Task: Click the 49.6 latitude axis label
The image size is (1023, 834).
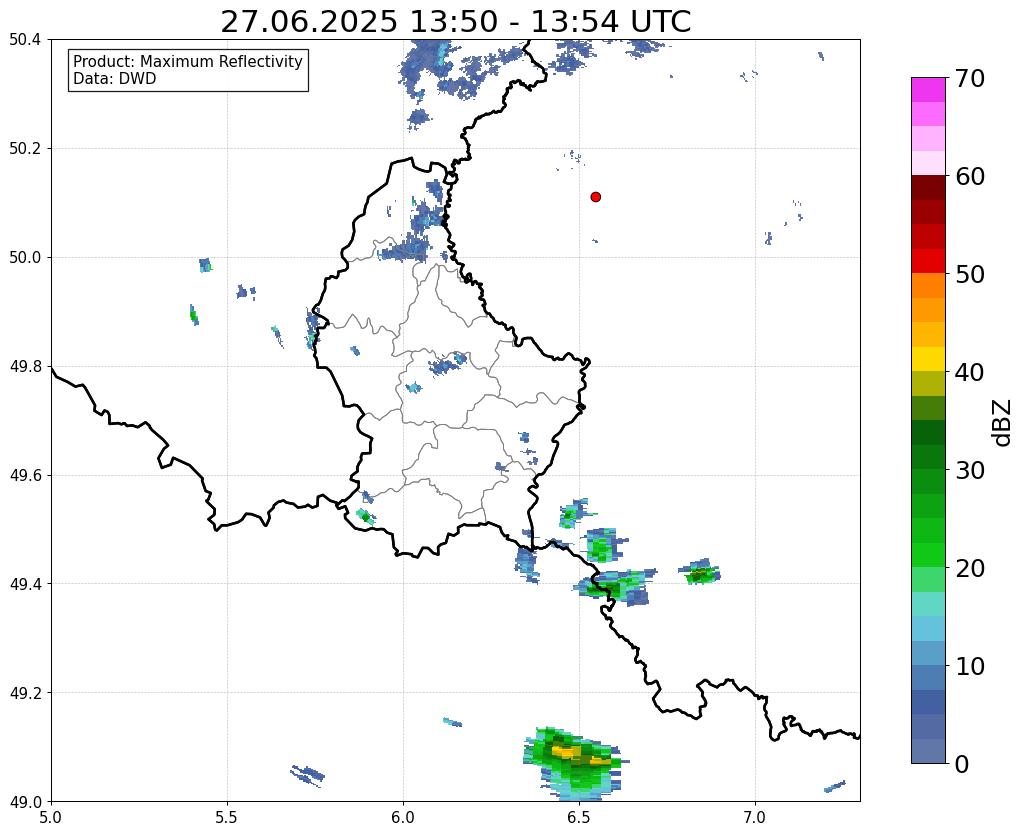Action: [25, 475]
